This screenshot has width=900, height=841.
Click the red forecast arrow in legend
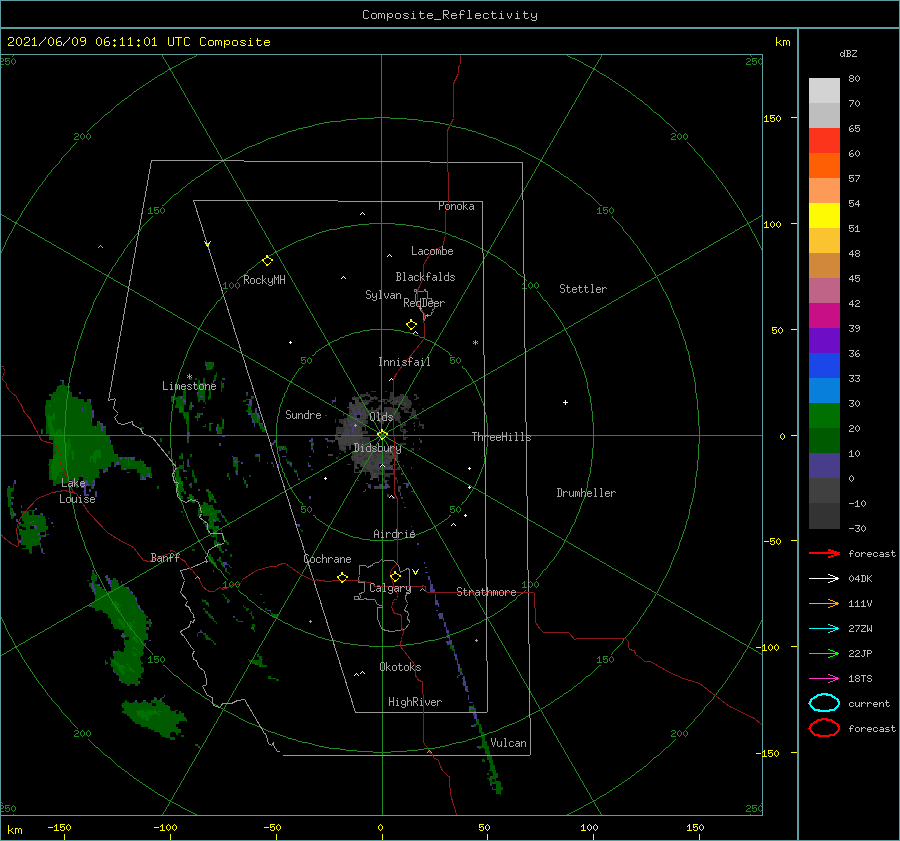point(824,553)
